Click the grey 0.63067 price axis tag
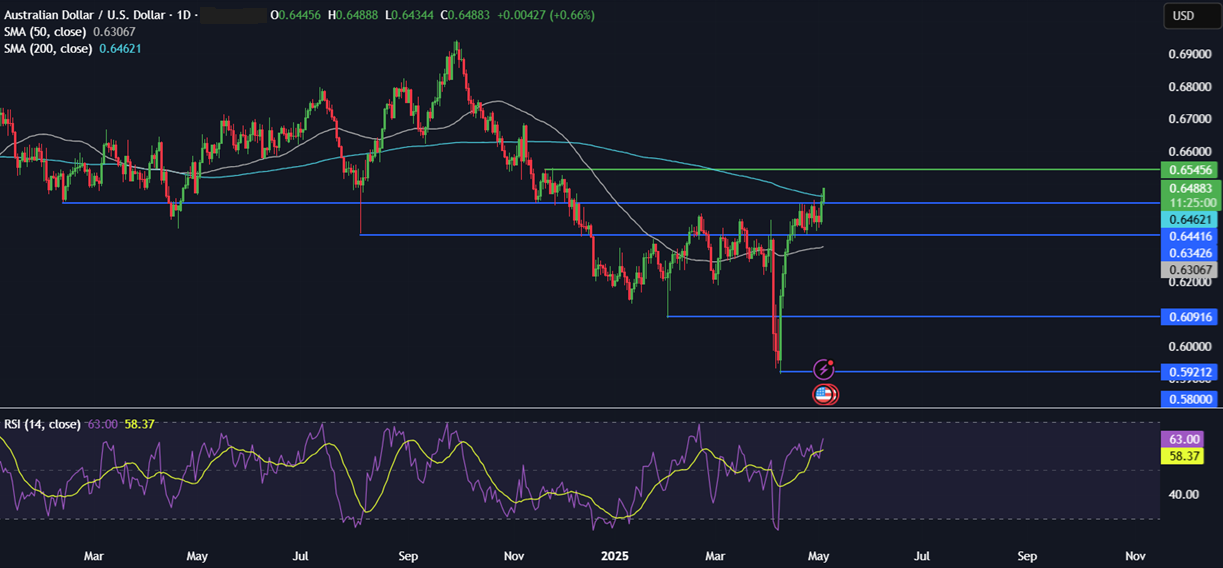 1189,270
